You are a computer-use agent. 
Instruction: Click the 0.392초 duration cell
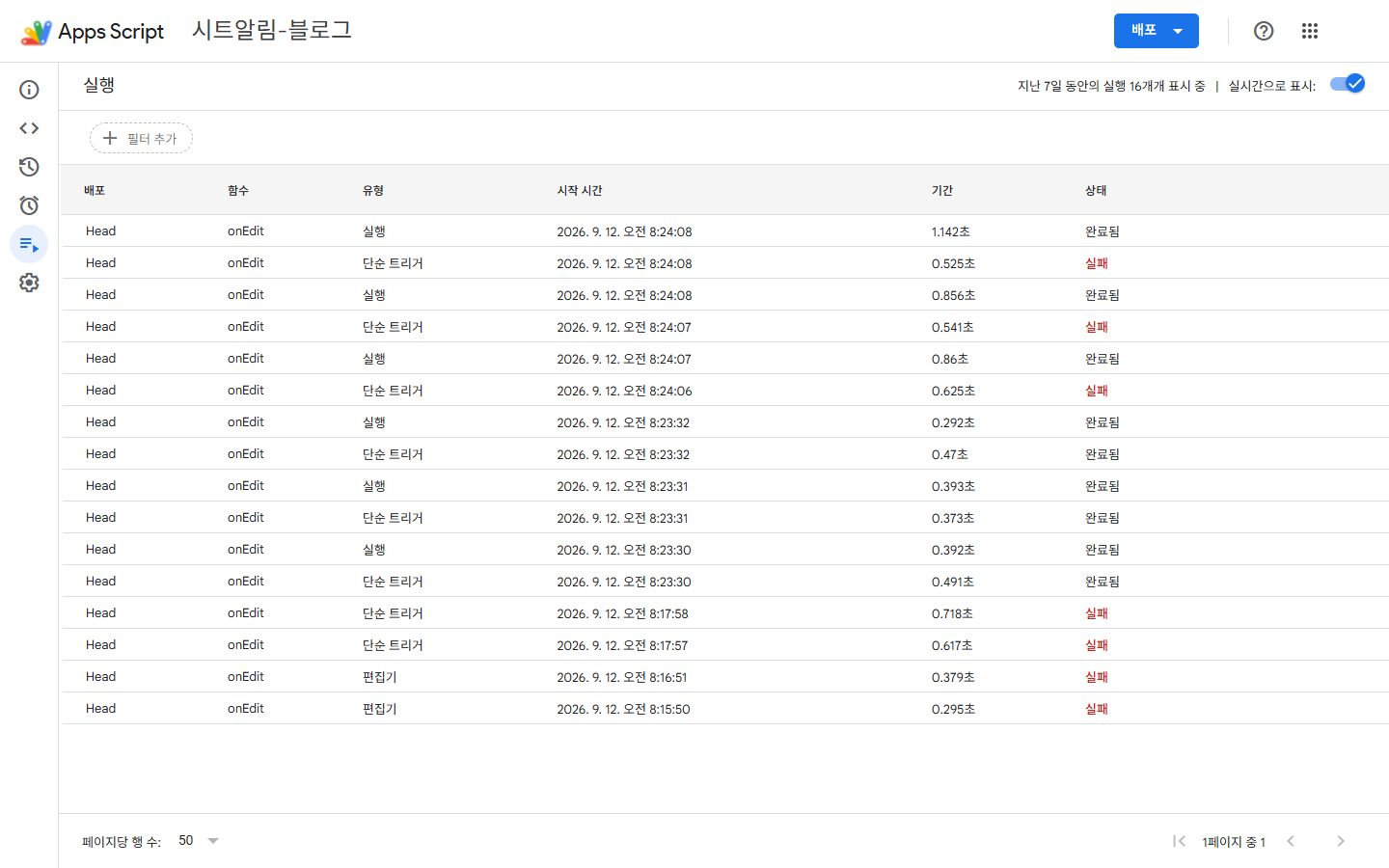pos(953,550)
